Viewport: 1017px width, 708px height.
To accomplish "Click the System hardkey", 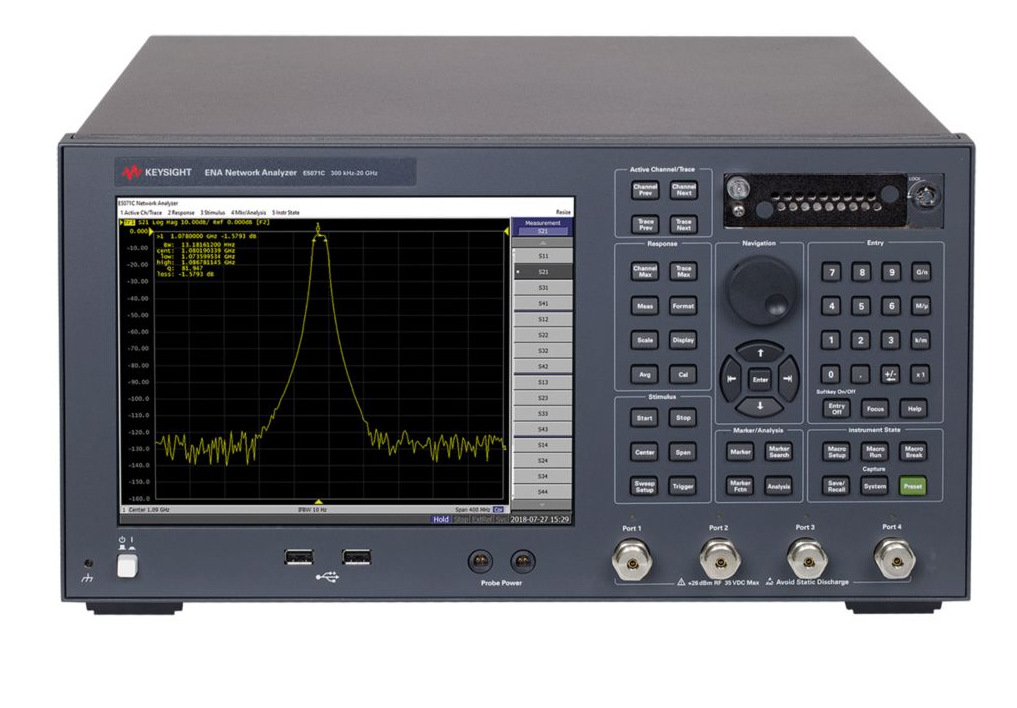I will click(874, 486).
